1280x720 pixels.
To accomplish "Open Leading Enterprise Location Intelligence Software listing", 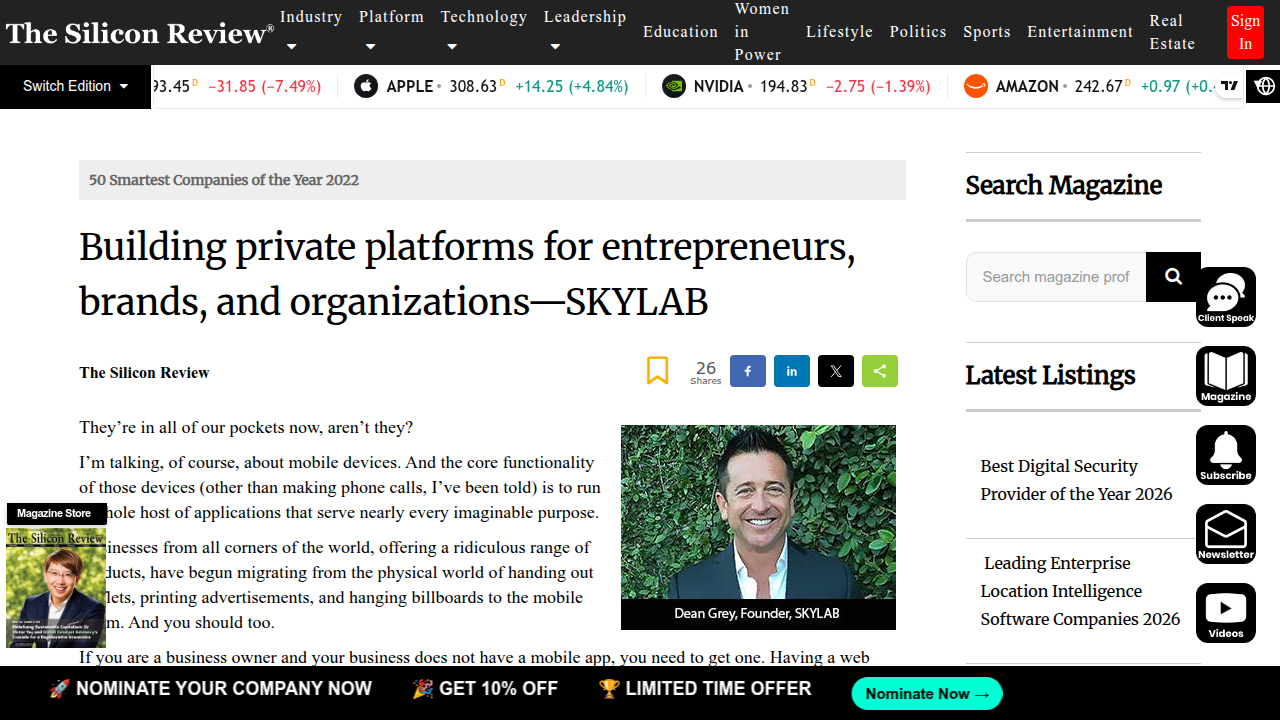I will point(1080,591).
